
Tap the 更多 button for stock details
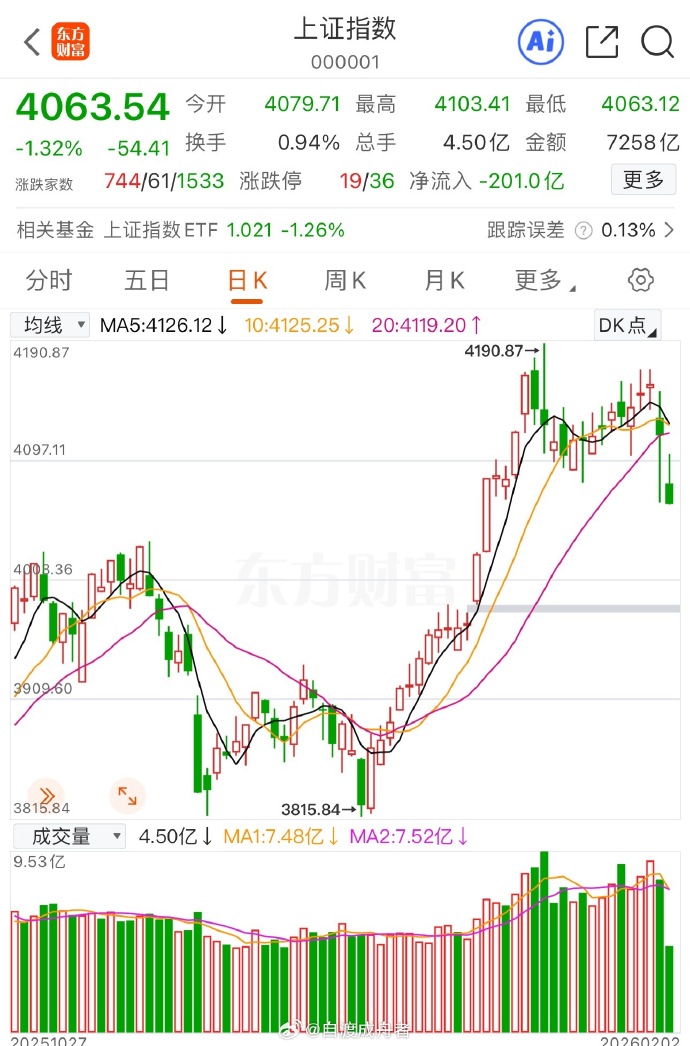tap(643, 180)
